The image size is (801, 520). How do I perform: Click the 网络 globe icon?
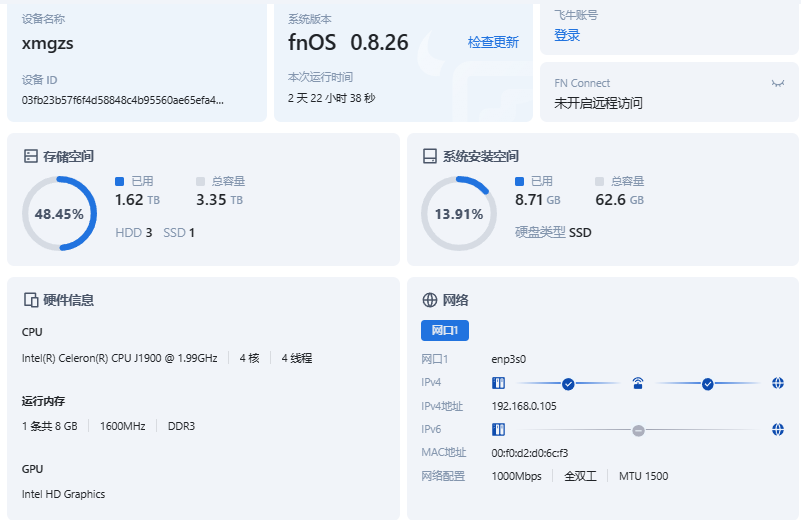pyautogui.click(x=430, y=300)
